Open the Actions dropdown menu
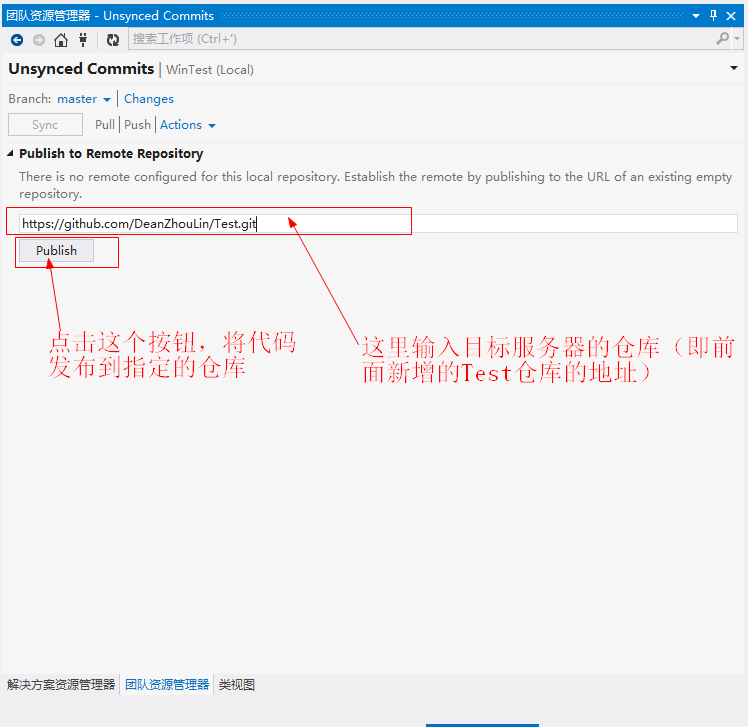This screenshot has width=748, height=727. (x=187, y=125)
